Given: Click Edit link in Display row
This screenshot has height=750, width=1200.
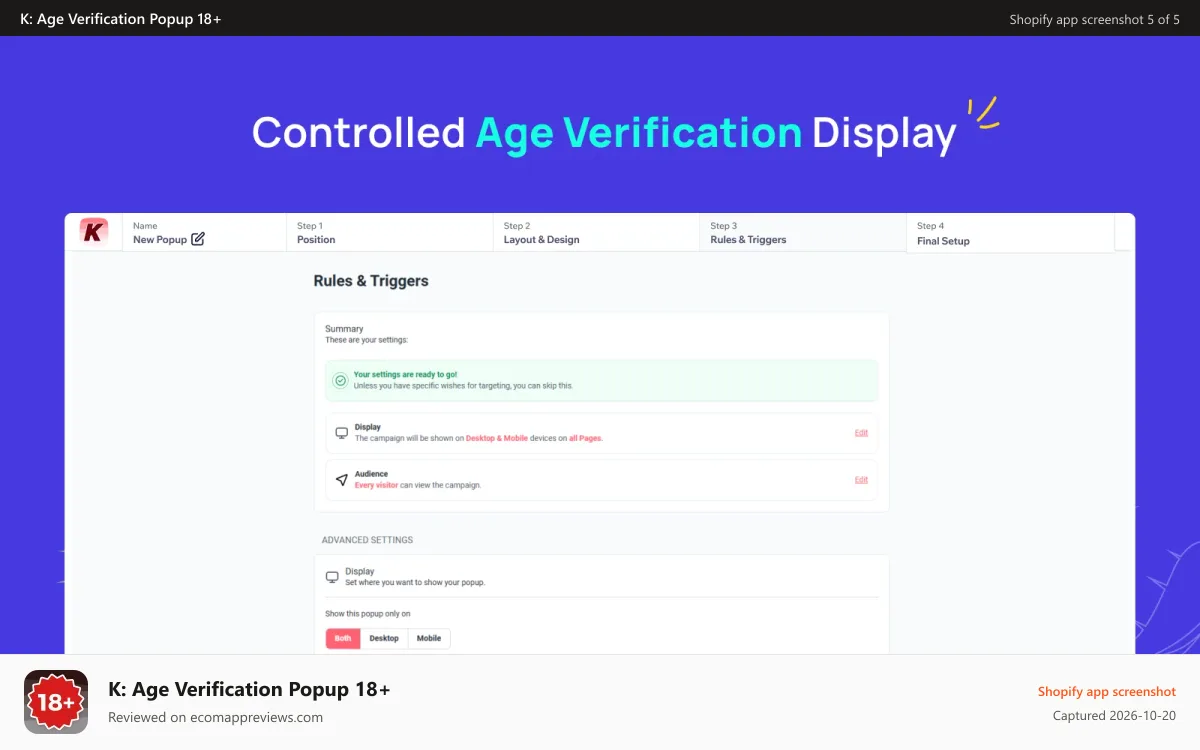Looking at the screenshot, I should coord(861,433).
